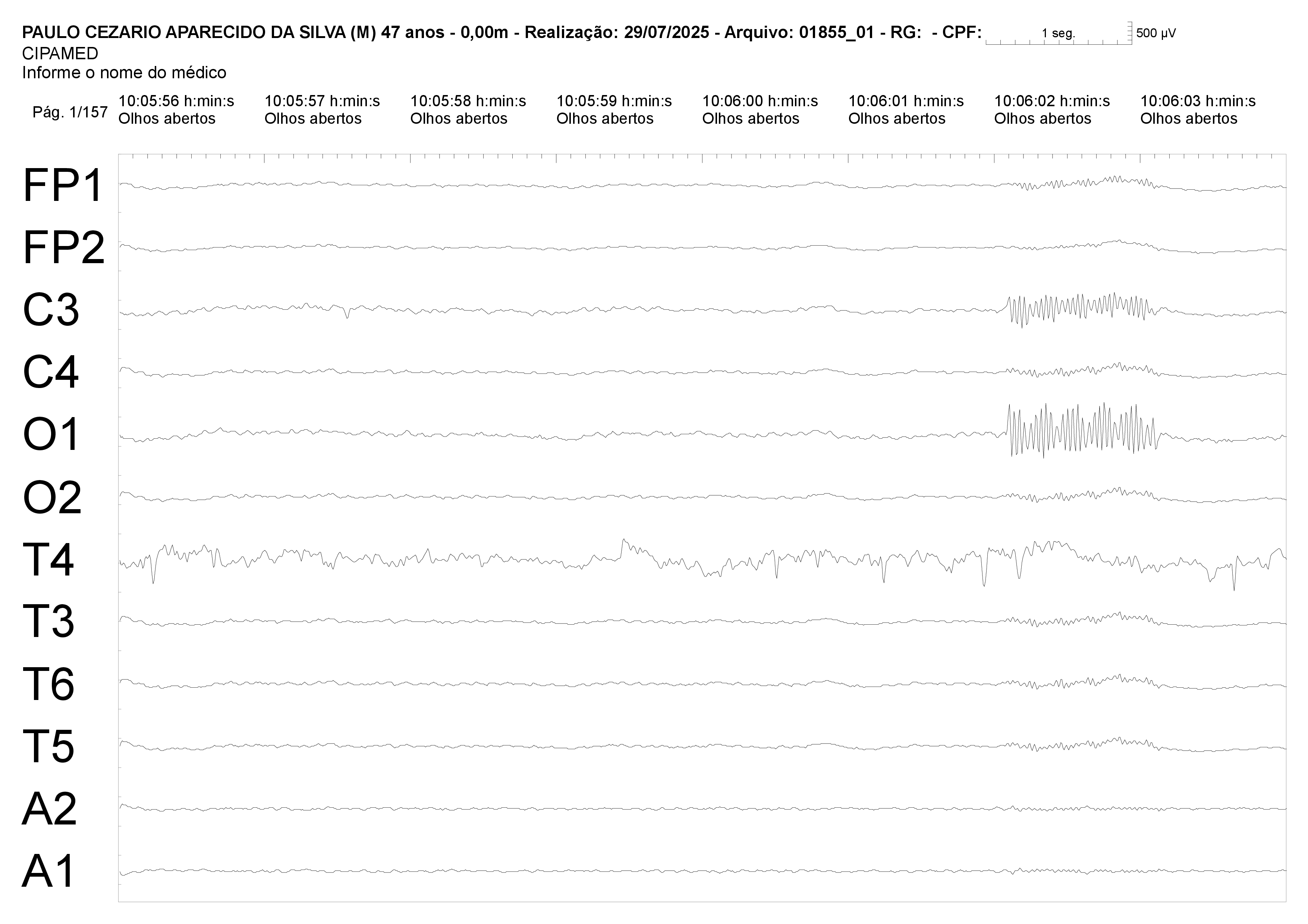Click the O1 high-amplitude burst waveform
The height and width of the screenshot is (924, 1308).
click(1082, 431)
